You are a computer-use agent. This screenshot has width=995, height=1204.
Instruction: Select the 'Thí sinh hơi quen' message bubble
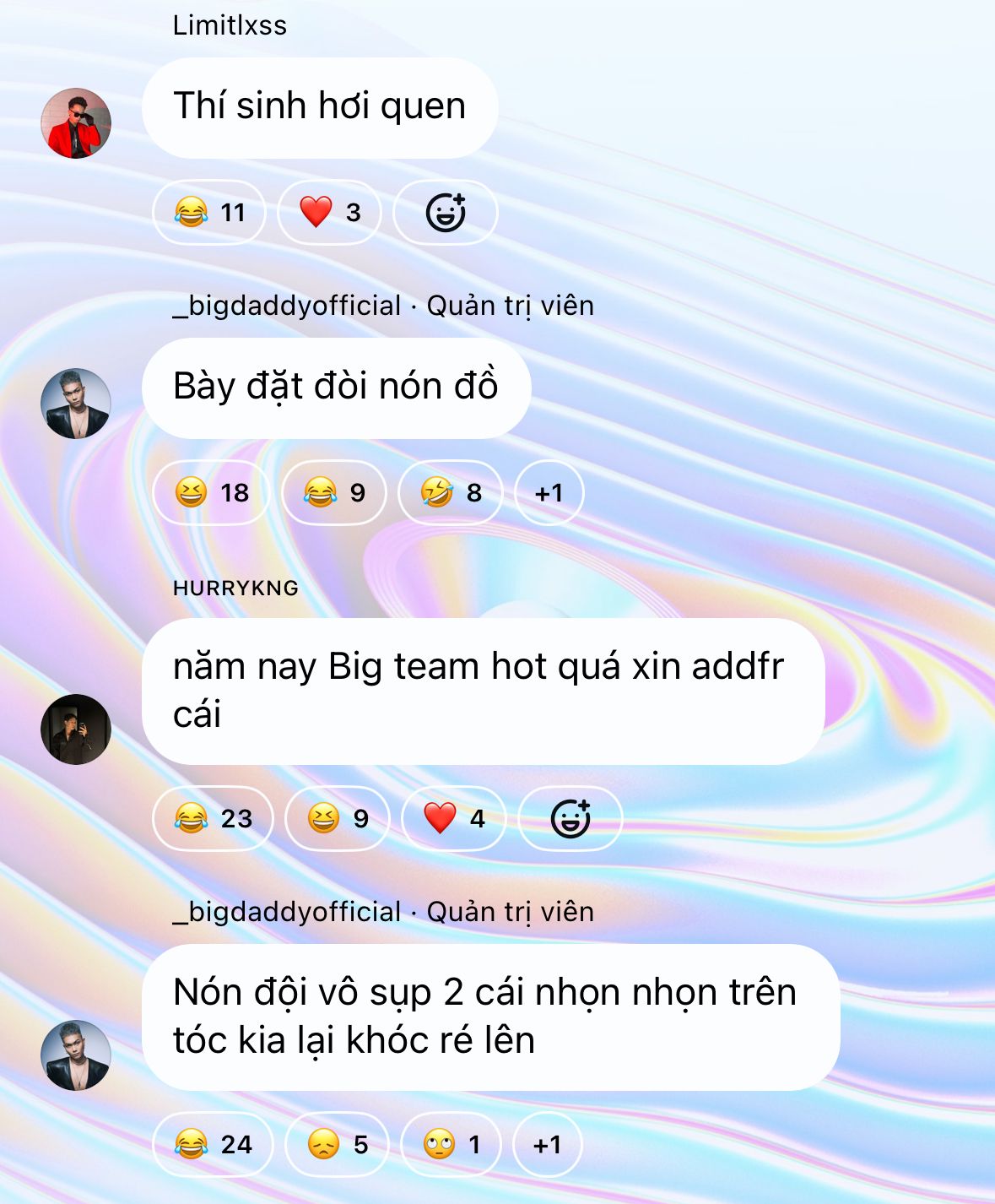tap(320, 107)
